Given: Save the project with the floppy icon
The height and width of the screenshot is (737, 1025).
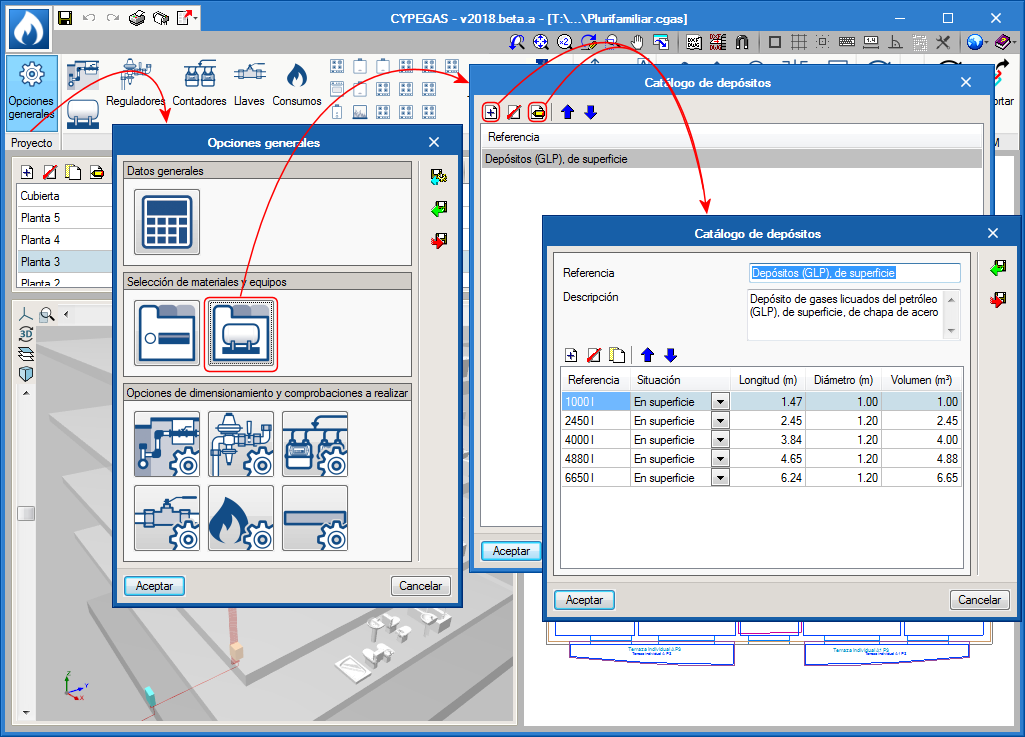Looking at the screenshot, I should (65, 18).
